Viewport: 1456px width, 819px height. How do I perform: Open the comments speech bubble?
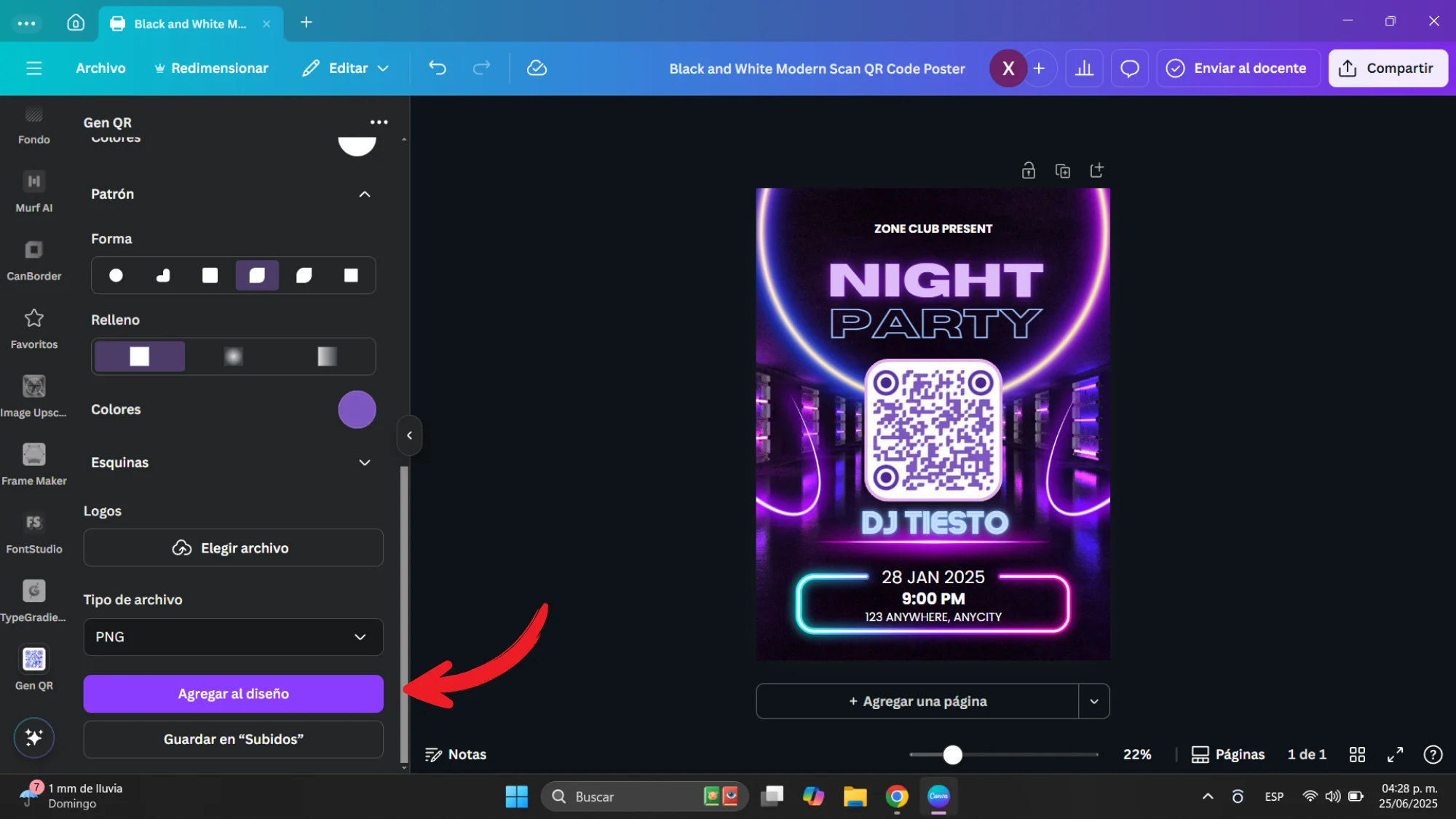click(1129, 68)
